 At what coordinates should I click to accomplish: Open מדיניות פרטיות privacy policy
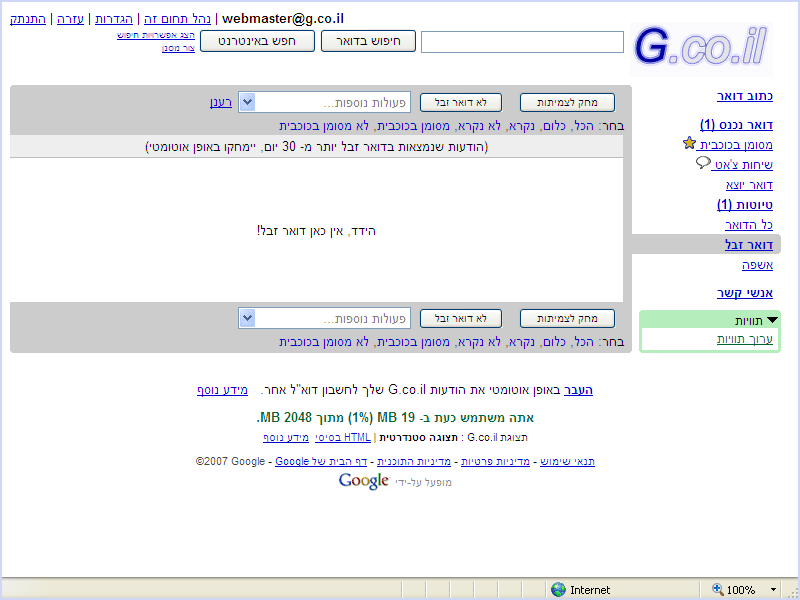tap(495, 461)
